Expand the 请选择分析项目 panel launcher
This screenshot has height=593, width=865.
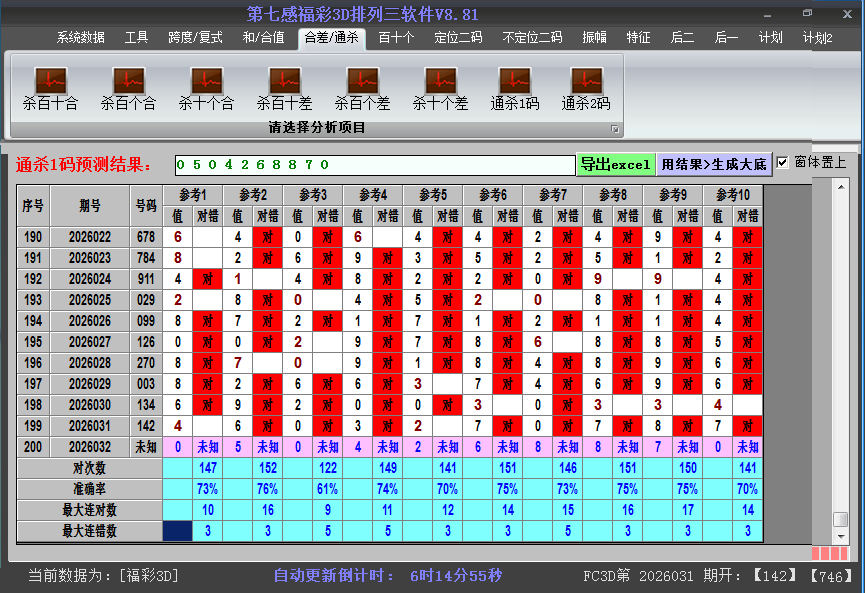(615, 129)
